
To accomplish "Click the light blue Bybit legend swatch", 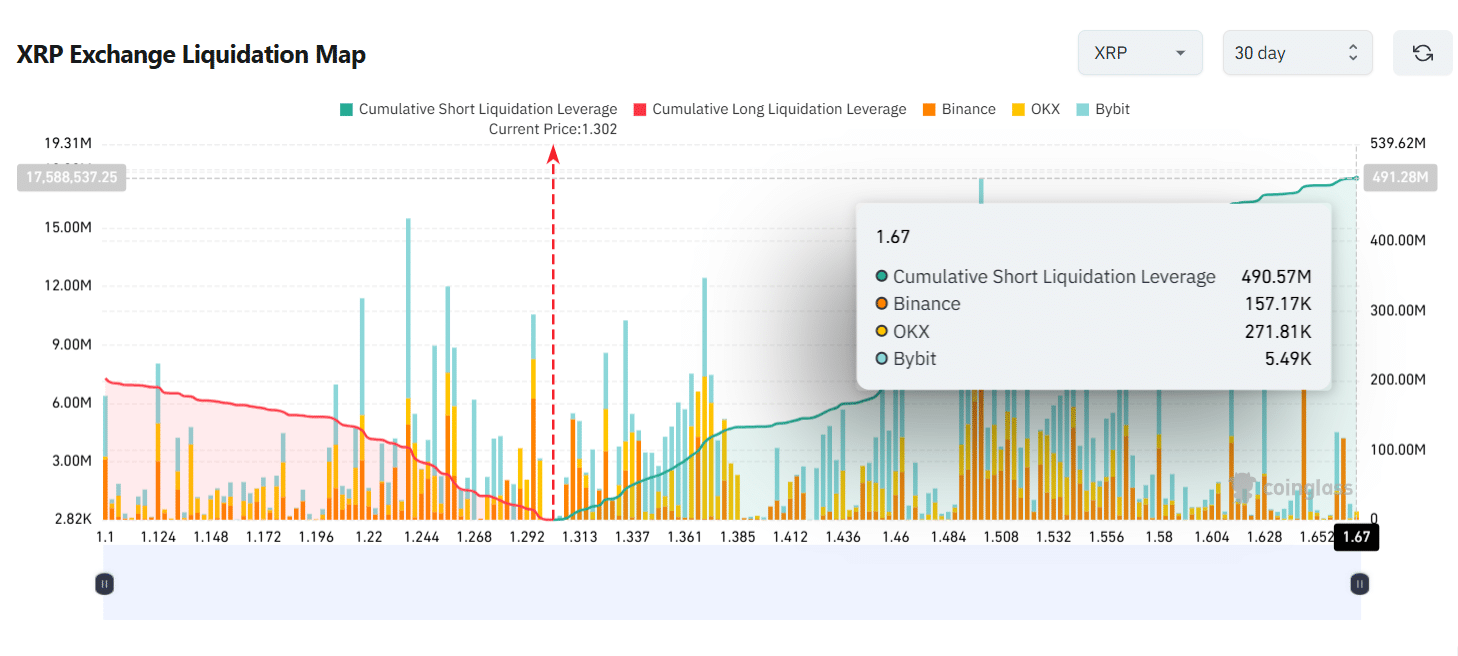I will pos(1082,109).
